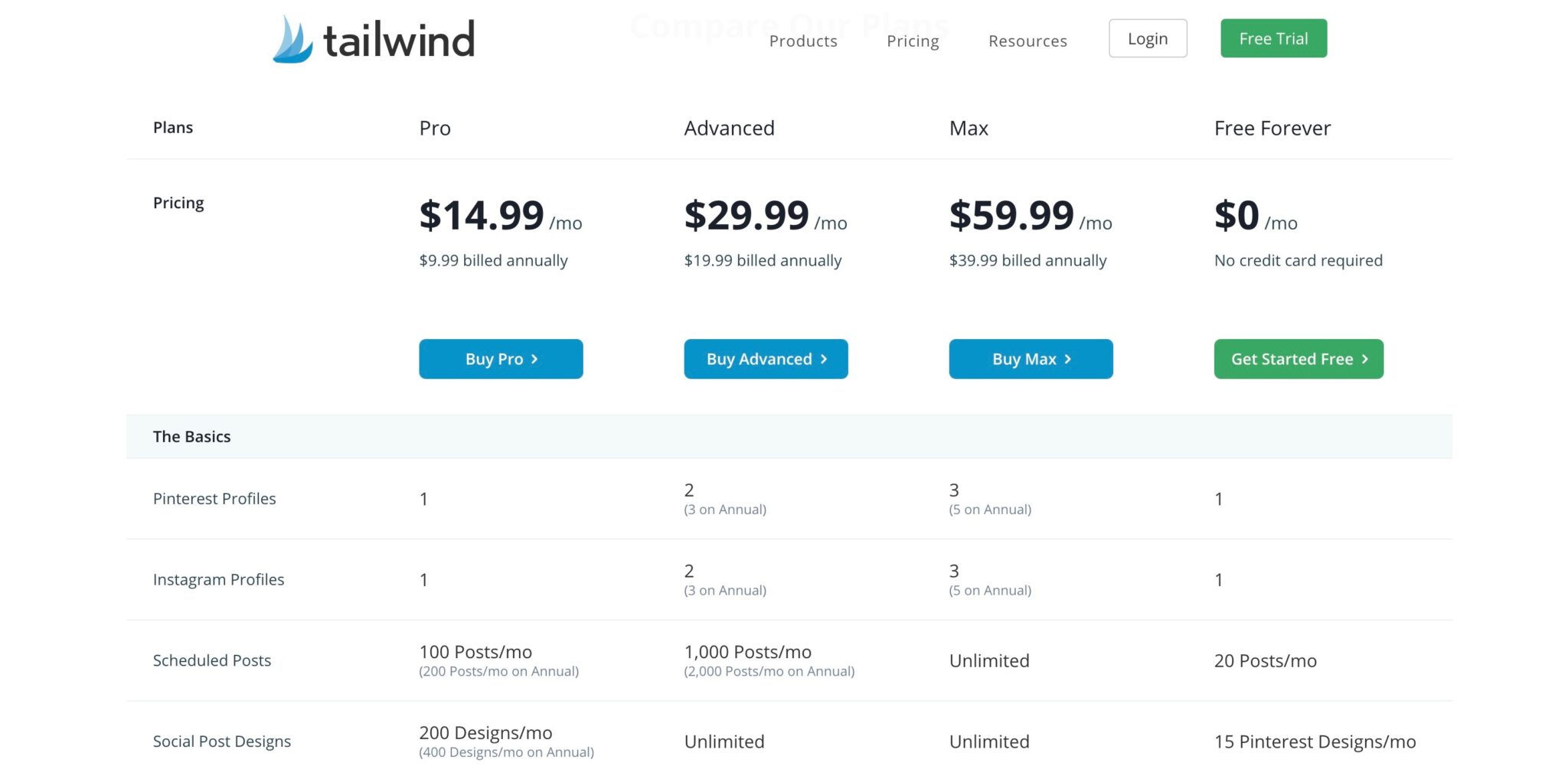Image resolution: width=1568 pixels, height=769 pixels.
Task: Click the Plans column label
Action: pyautogui.click(x=172, y=127)
